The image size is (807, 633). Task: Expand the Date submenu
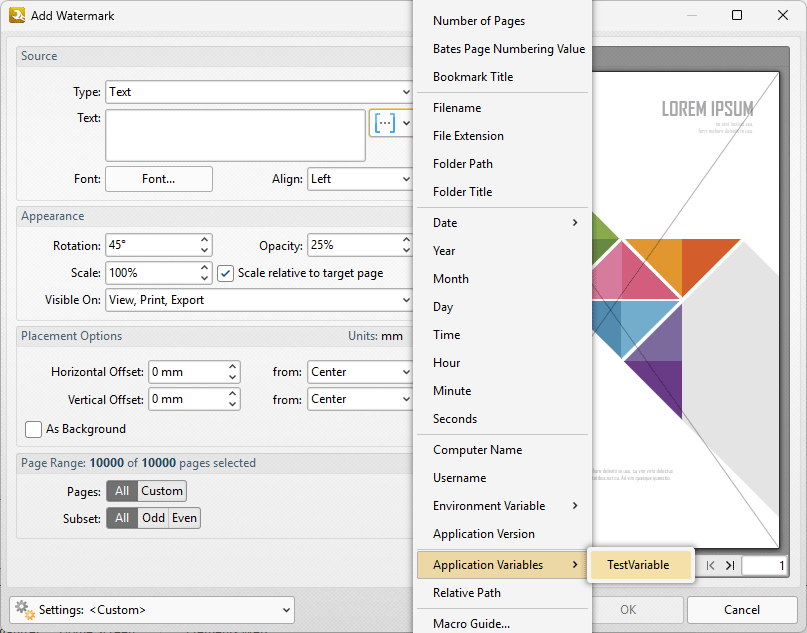point(502,223)
